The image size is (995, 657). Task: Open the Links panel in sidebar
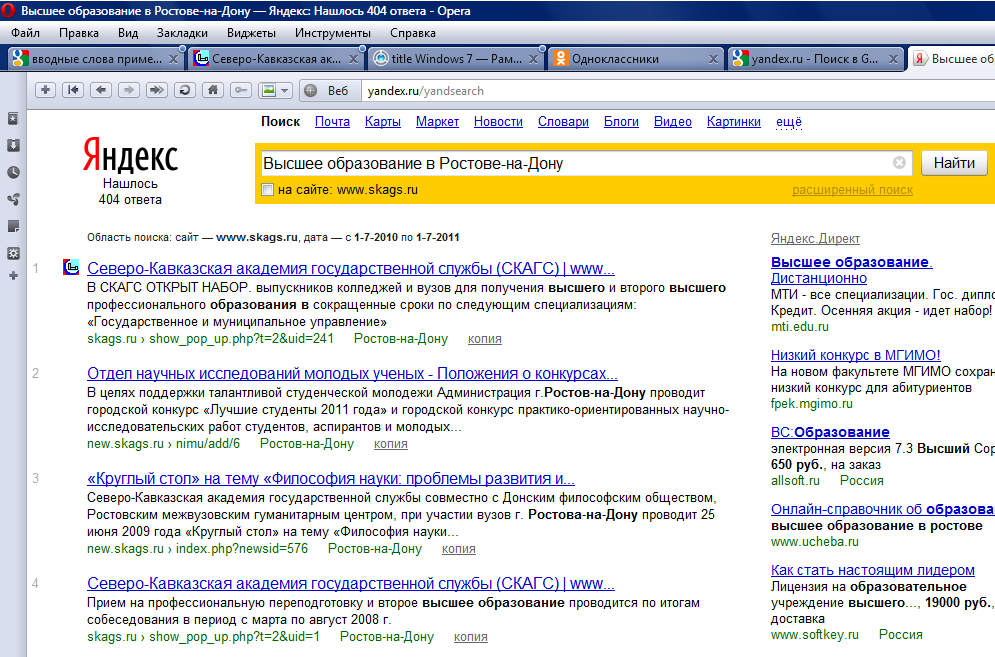tap(13, 199)
